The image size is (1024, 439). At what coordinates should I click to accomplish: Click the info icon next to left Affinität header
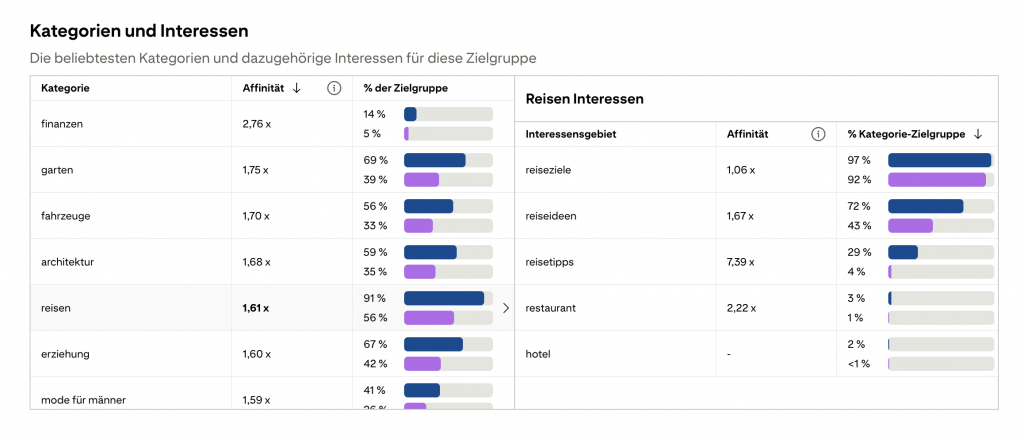tap(334, 88)
